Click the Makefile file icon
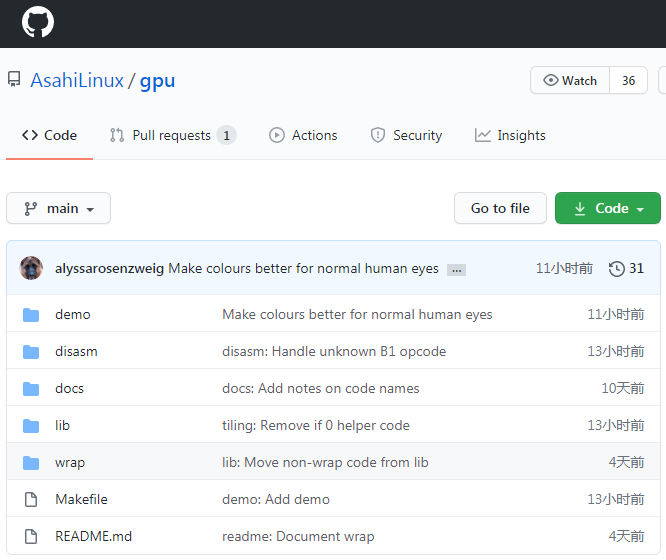 click(31, 500)
